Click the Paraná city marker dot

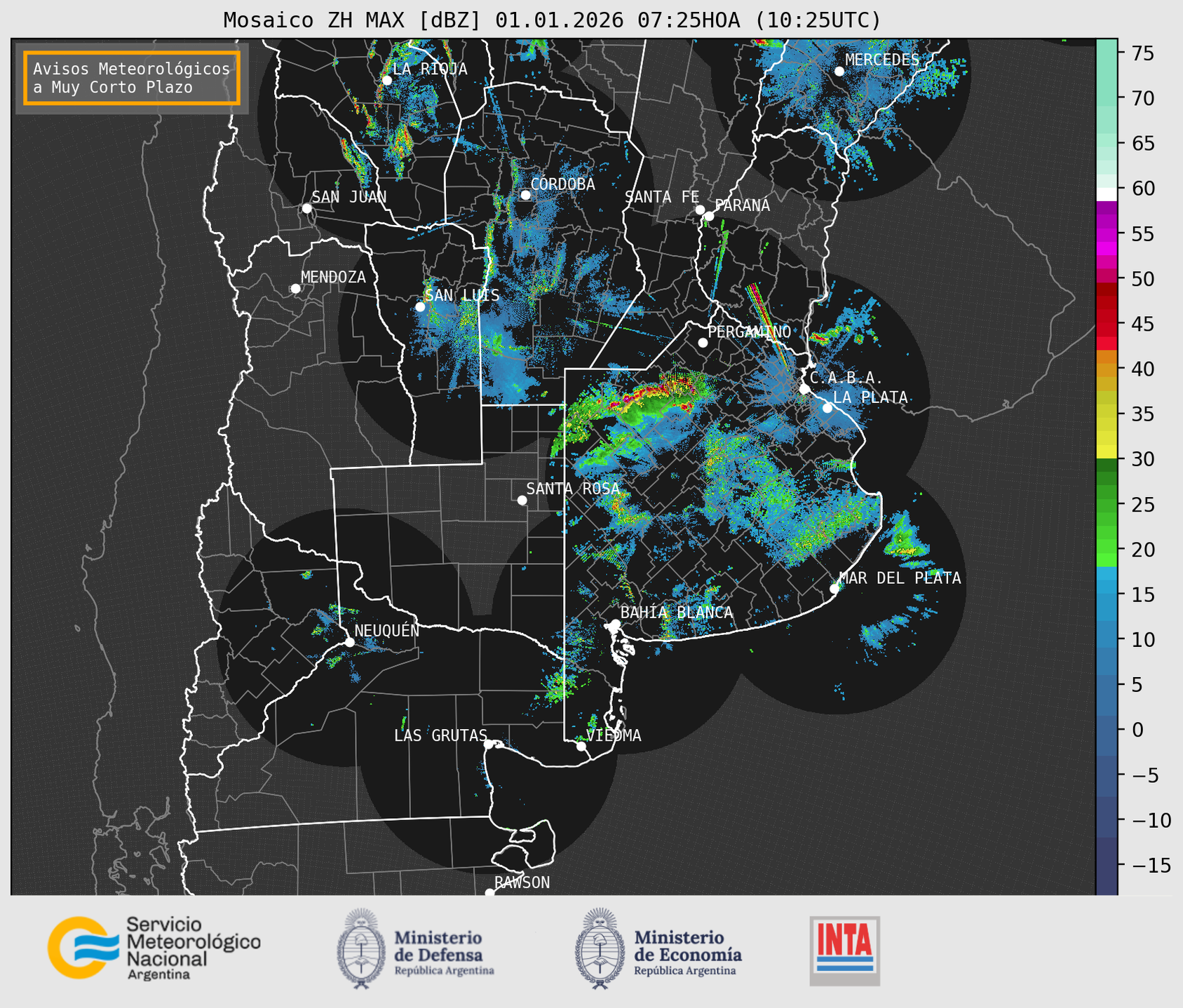[x=709, y=216]
